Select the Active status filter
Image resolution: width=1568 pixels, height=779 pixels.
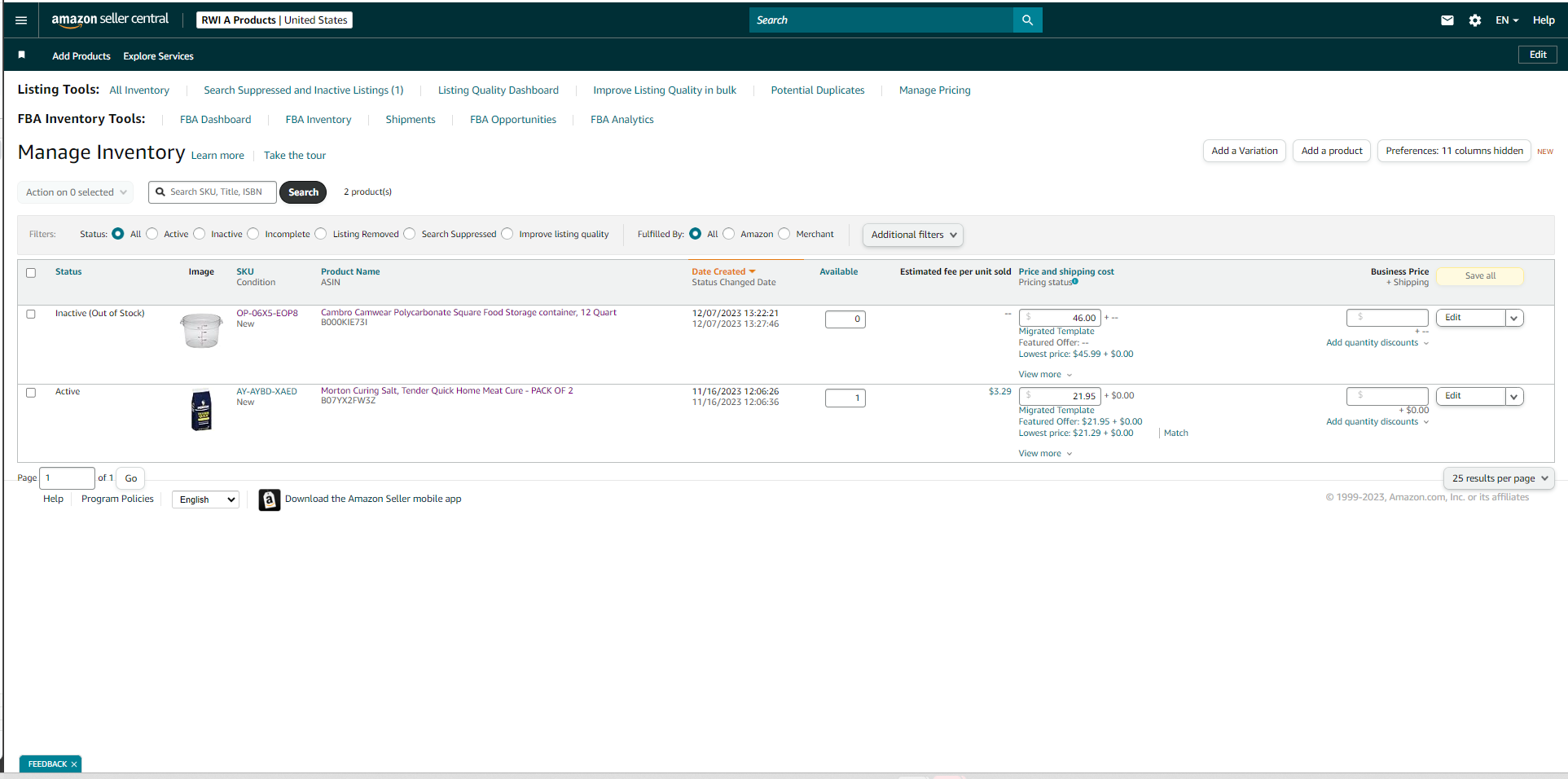coord(152,234)
